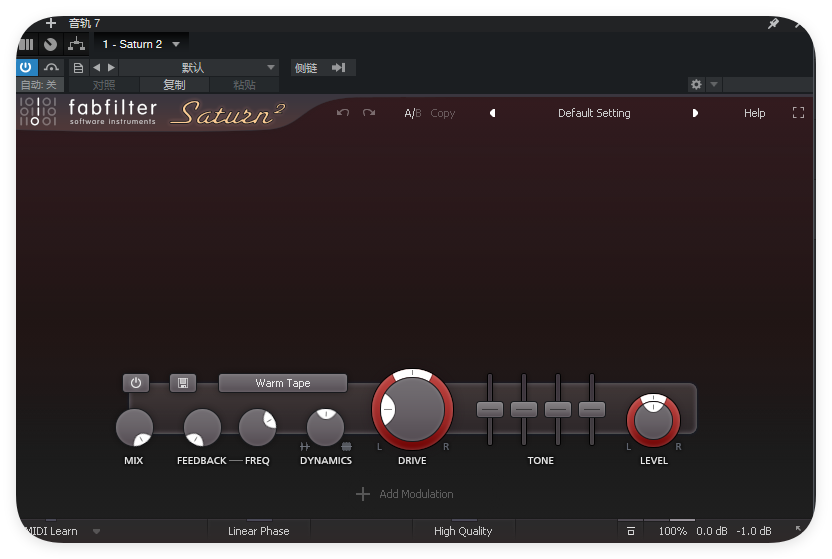Screen dimensions: 832x559
Task: Click the corner arrow in the bottom bar
Action: pos(798,529)
